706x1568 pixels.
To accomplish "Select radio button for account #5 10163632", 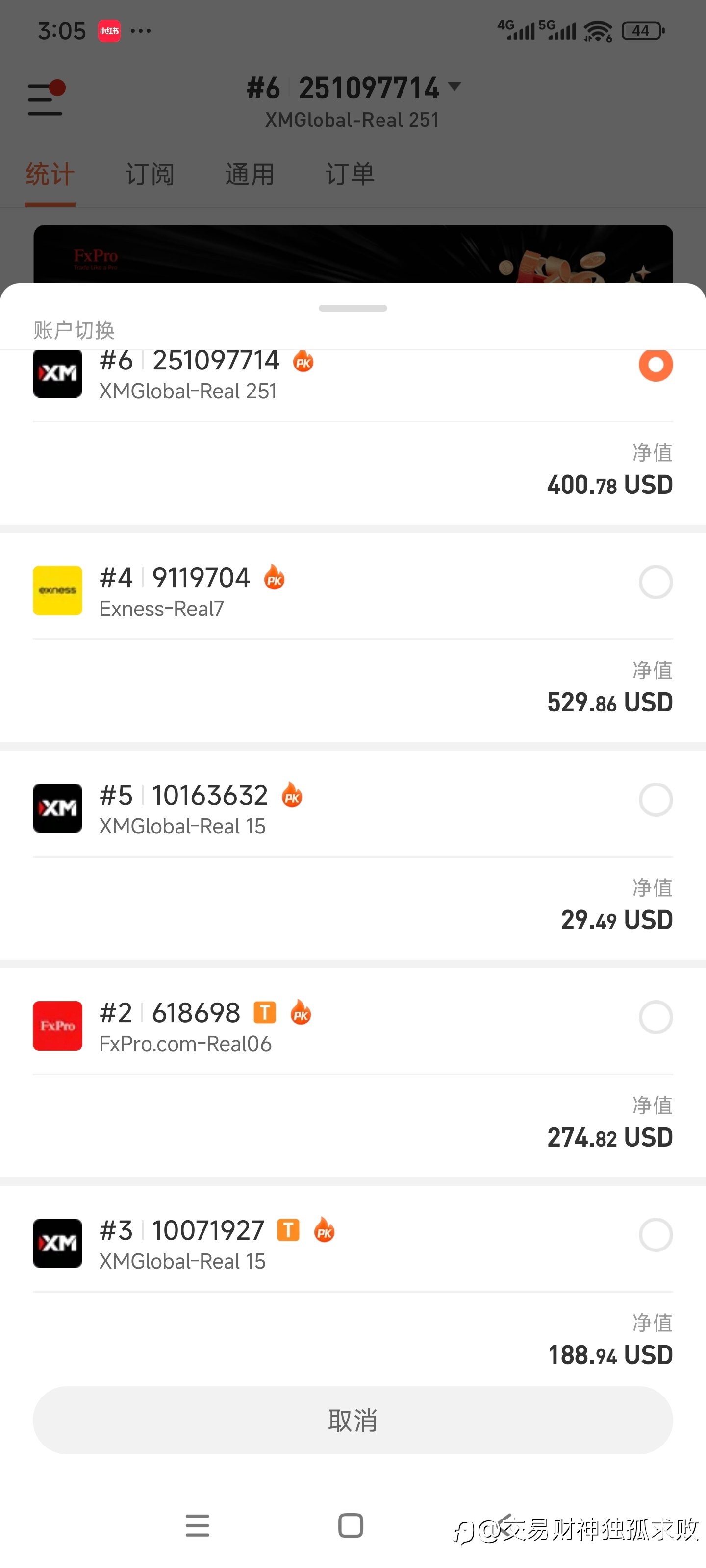I will pos(656,799).
